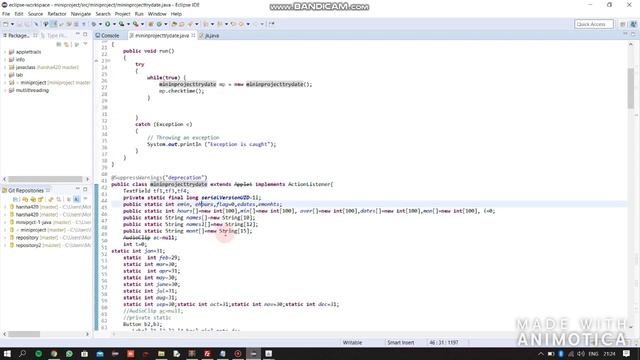Image resolution: width=640 pixels, height=360 pixels.
Task: Open the Run menu
Action: click(139, 14)
